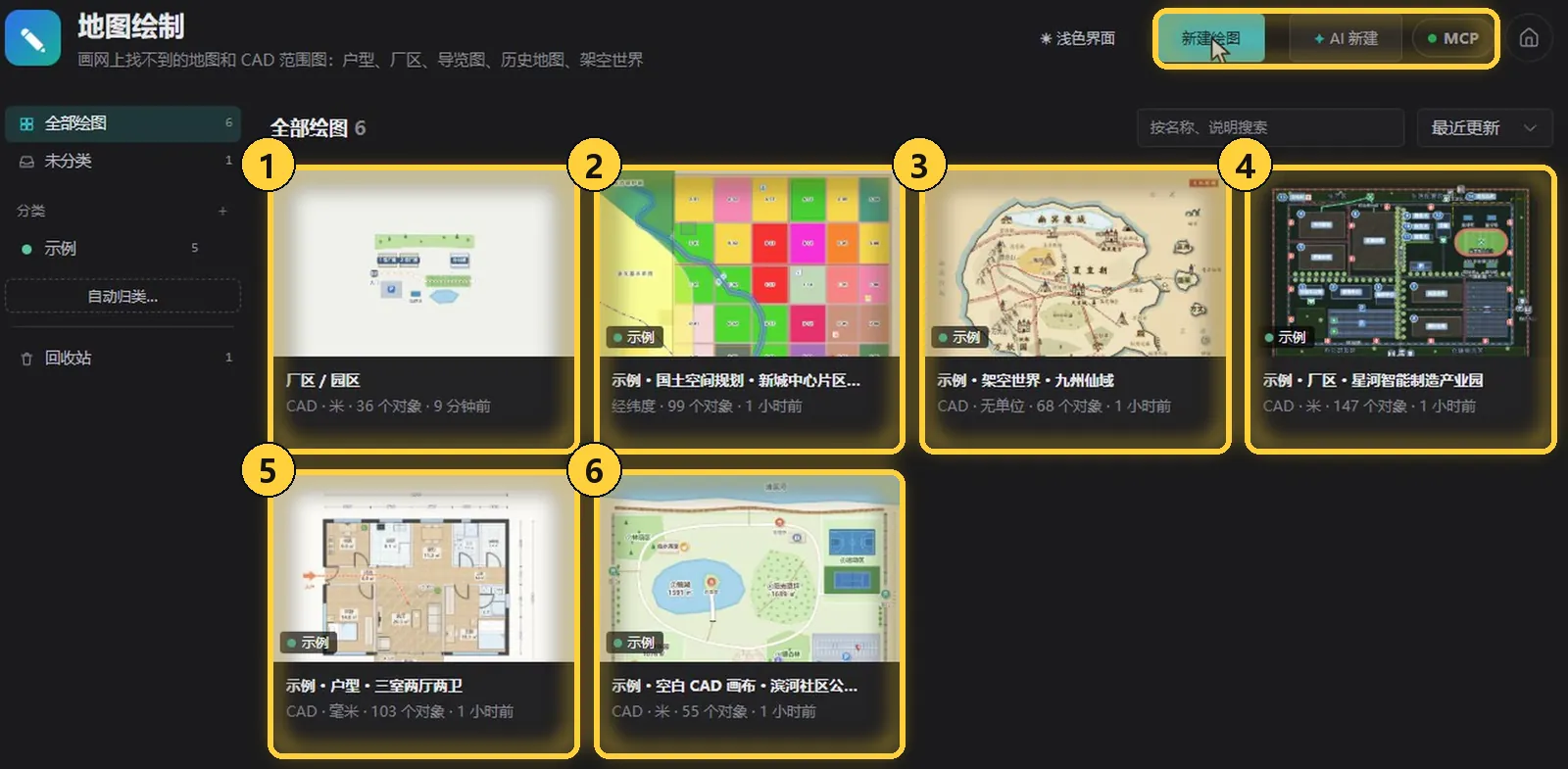
Task: Click the title 示例・厂区・星河智能制造产业园
Action: (x=1372, y=380)
